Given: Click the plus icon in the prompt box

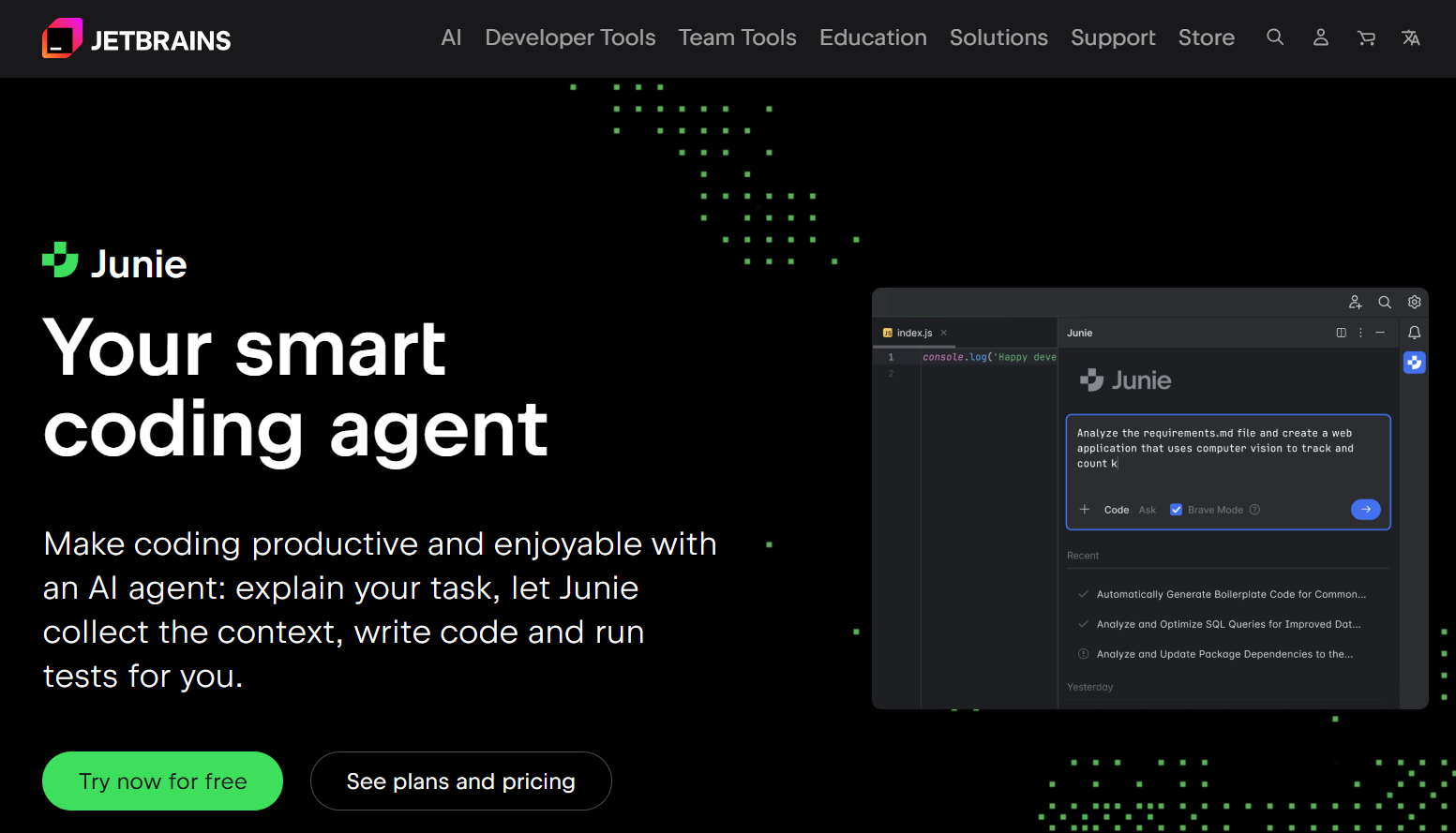Looking at the screenshot, I should click(x=1085, y=509).
